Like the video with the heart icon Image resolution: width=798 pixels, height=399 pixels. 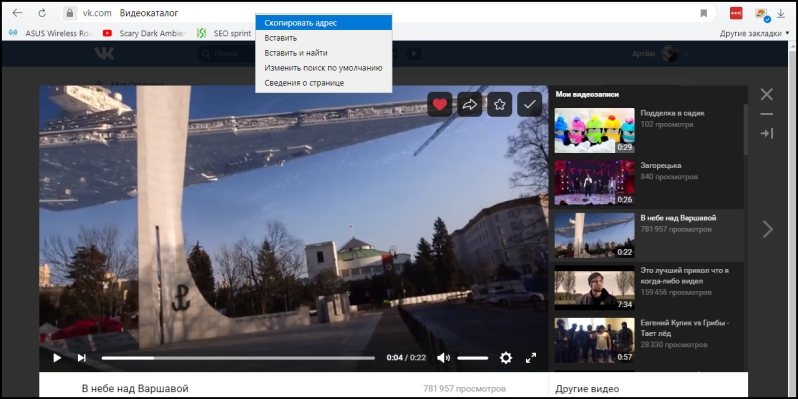click(440, 104)
